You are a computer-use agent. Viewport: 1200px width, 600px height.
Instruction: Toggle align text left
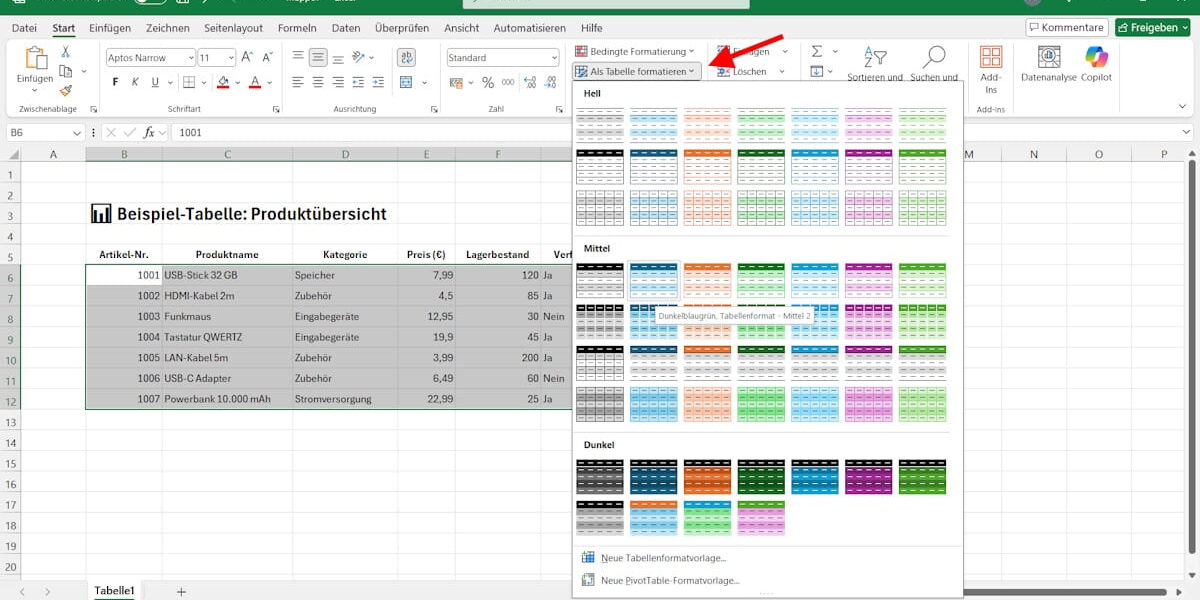(298, 82)
